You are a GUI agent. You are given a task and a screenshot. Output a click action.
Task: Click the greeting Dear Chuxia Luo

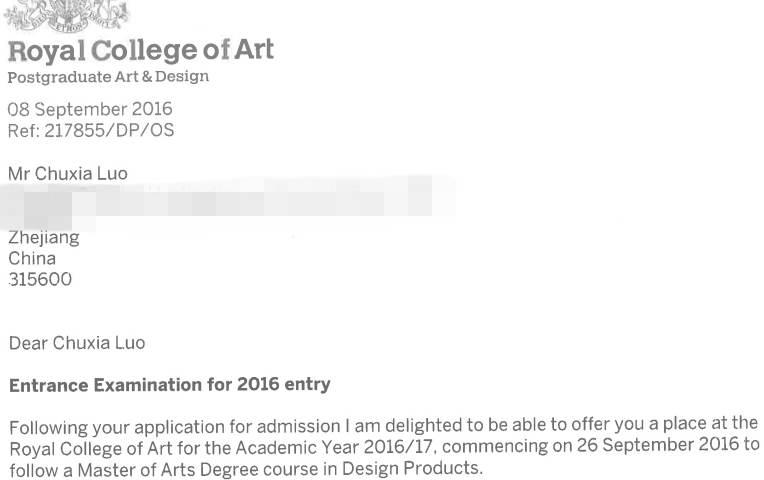coord(77,343)
